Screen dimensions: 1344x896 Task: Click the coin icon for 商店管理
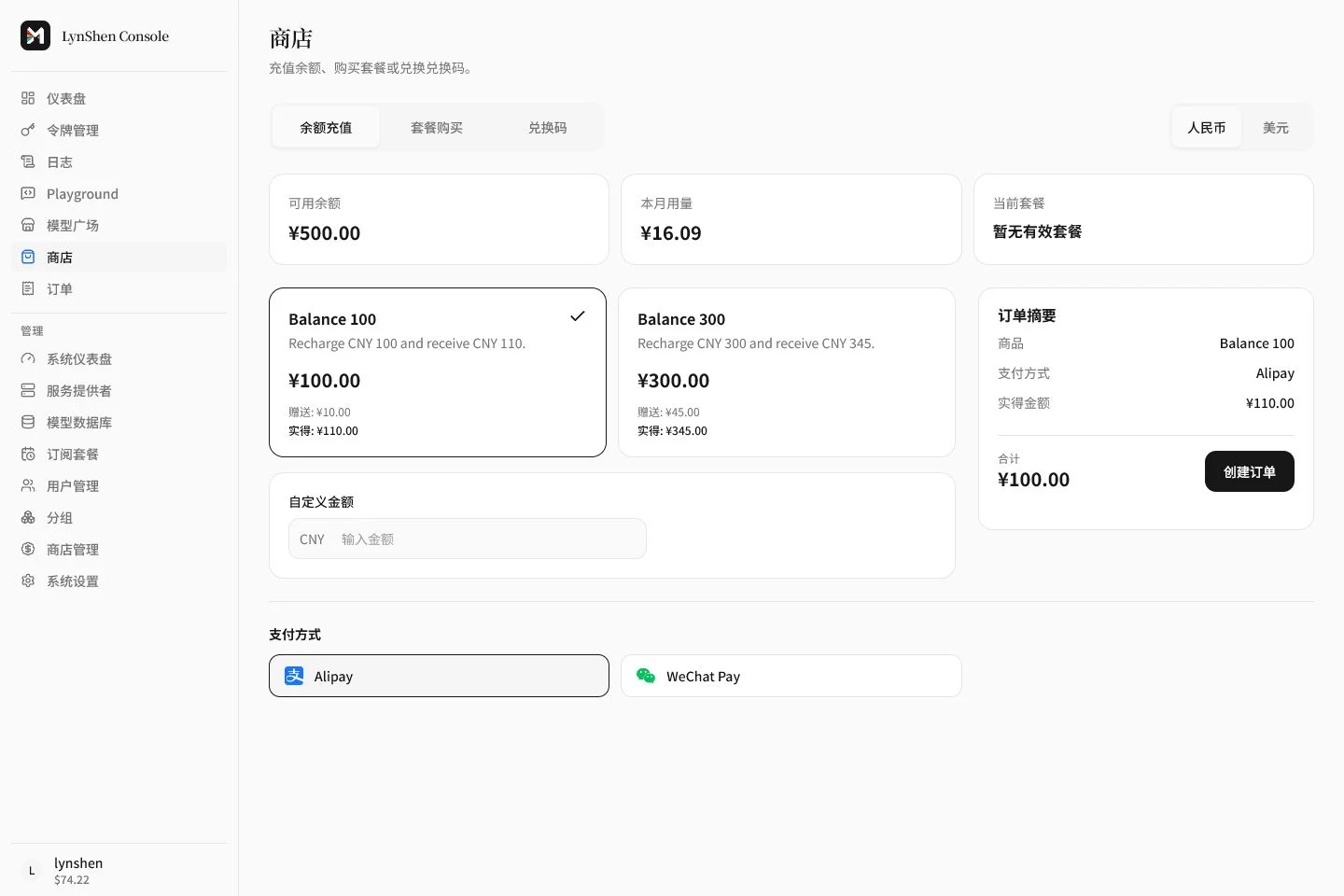click(x=28, y=549)
